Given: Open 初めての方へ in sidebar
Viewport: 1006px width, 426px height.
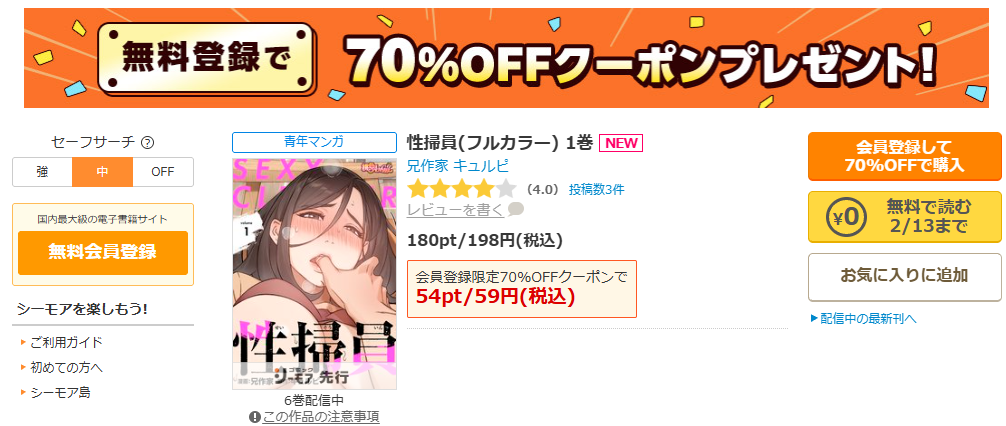Looking at the screenshot, I should tap(66, 368).
